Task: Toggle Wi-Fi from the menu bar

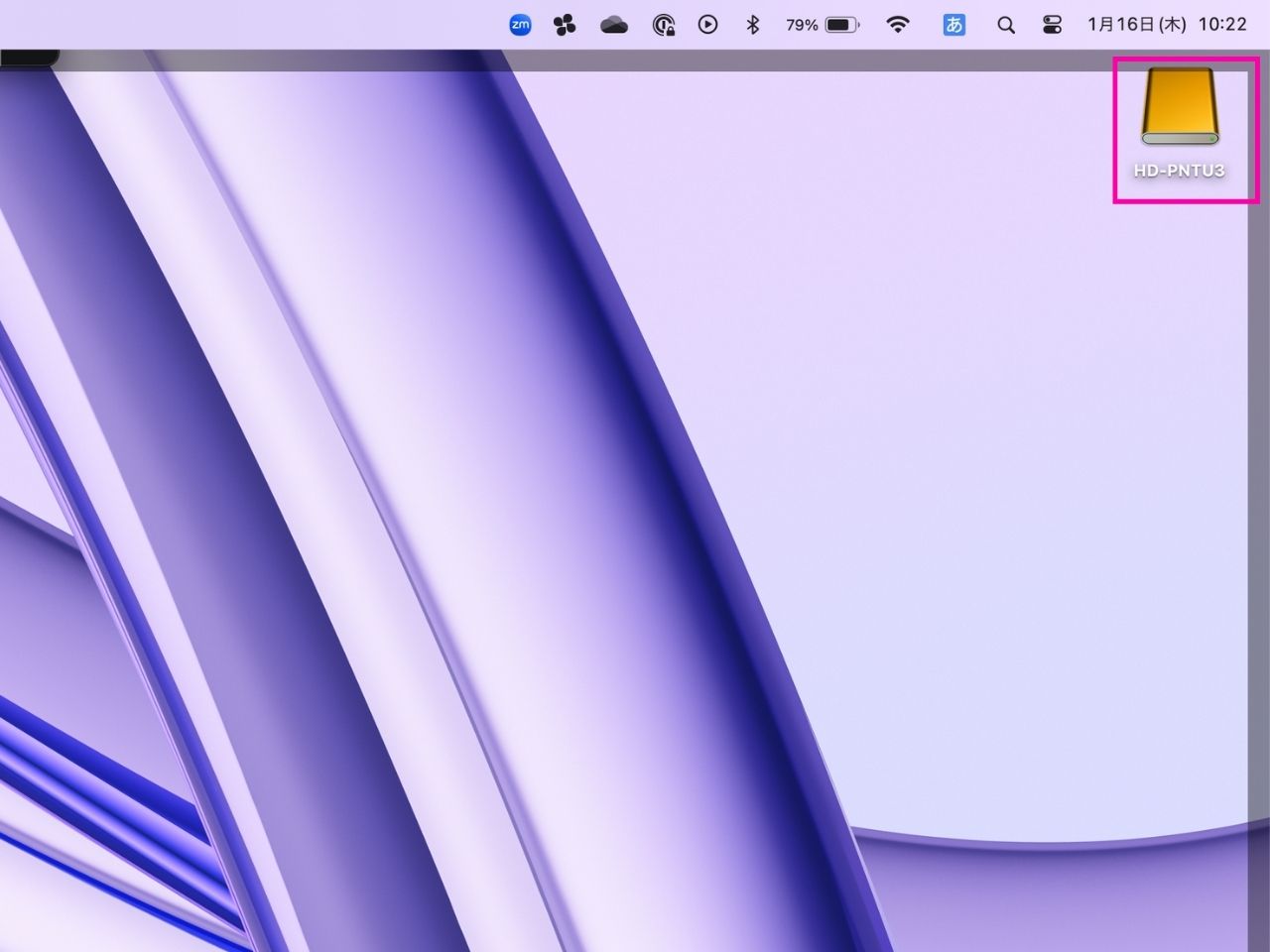Action: click(x=899, y=25)
